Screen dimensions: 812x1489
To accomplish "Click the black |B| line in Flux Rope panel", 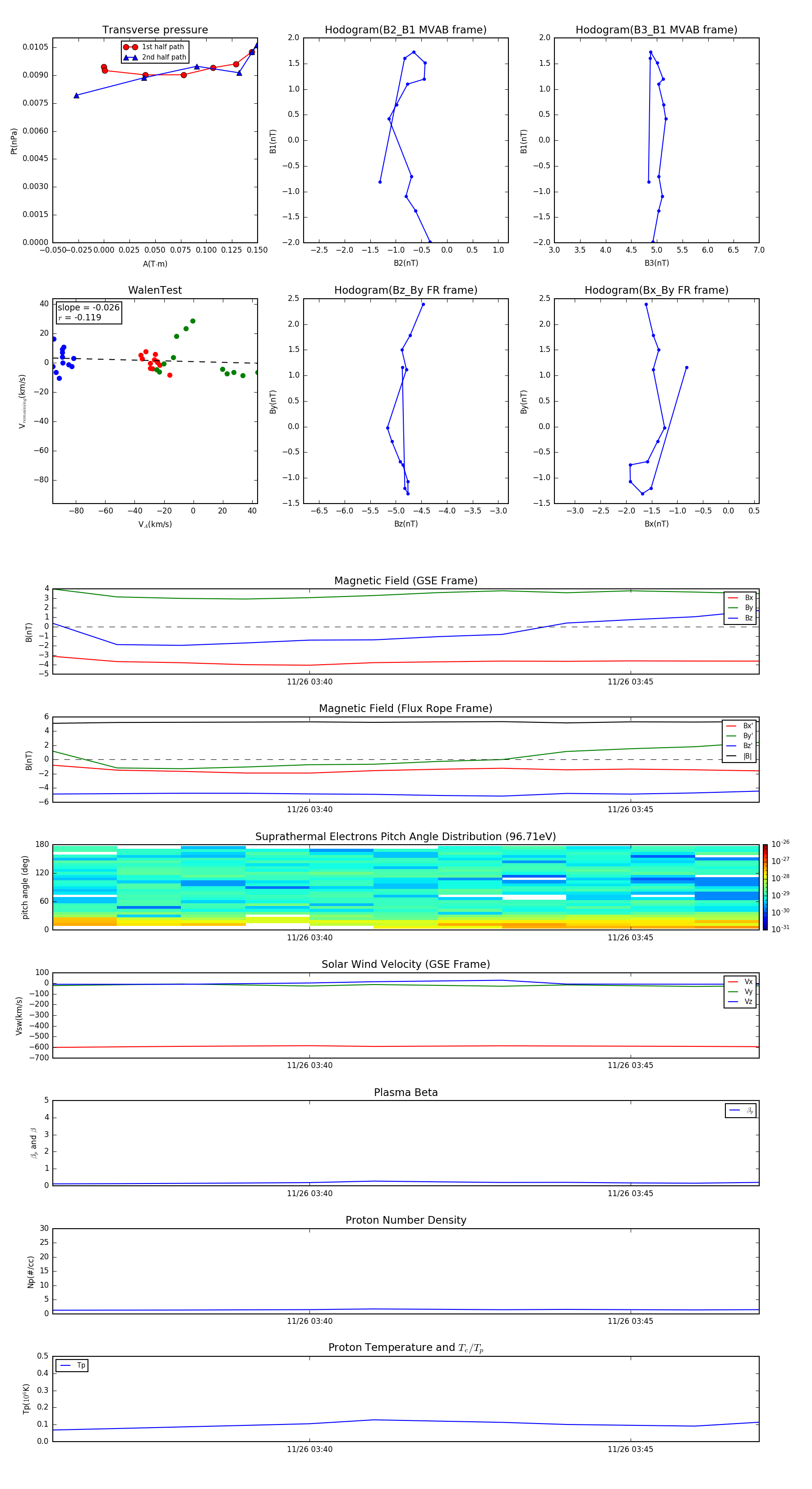I will 406,722.
